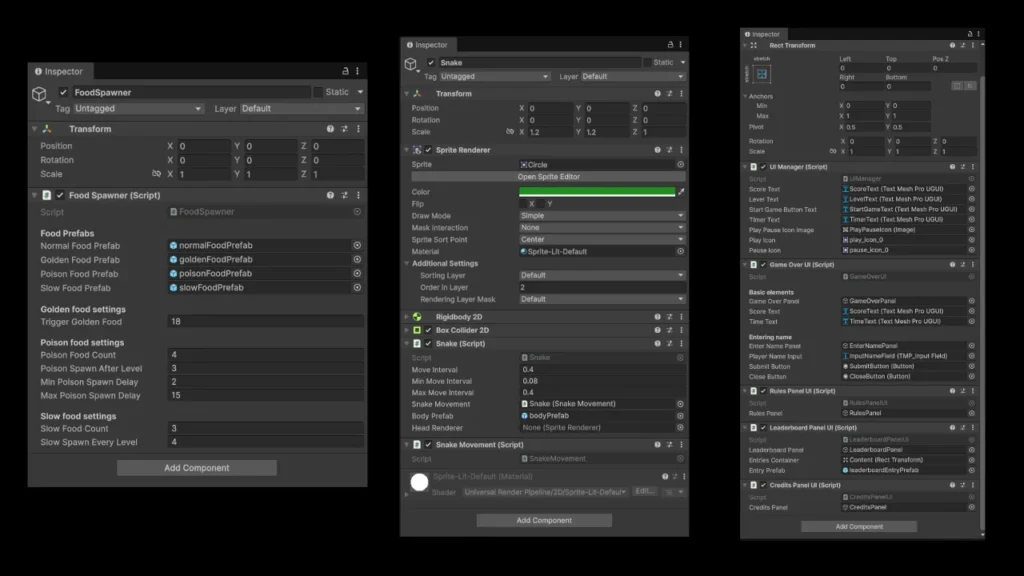Click Add Component in Snake Inspector
This screenshot has height=576, width=1024.
(x=544, y=520)
